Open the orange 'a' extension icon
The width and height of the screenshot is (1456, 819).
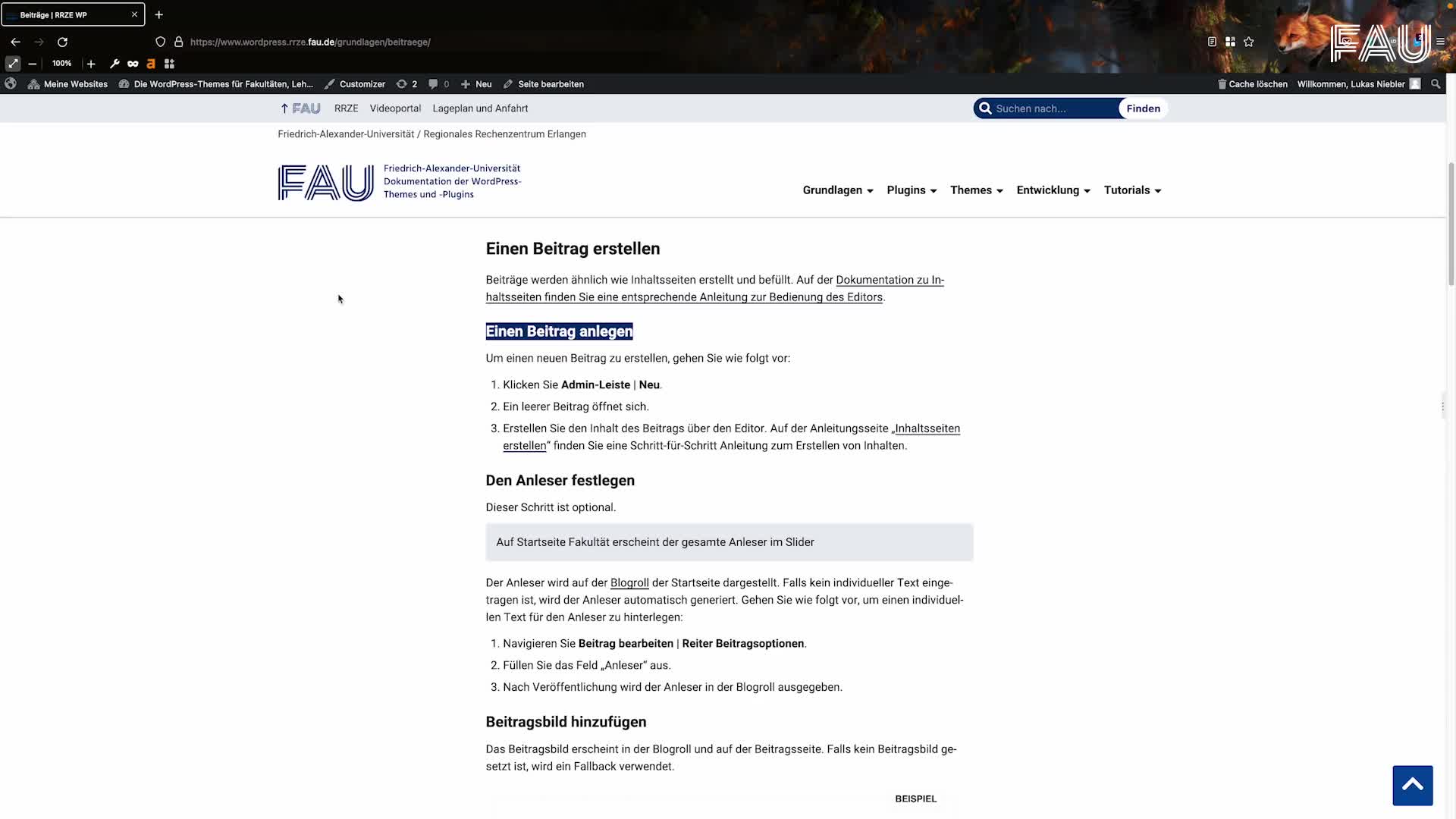click(150, 64)
